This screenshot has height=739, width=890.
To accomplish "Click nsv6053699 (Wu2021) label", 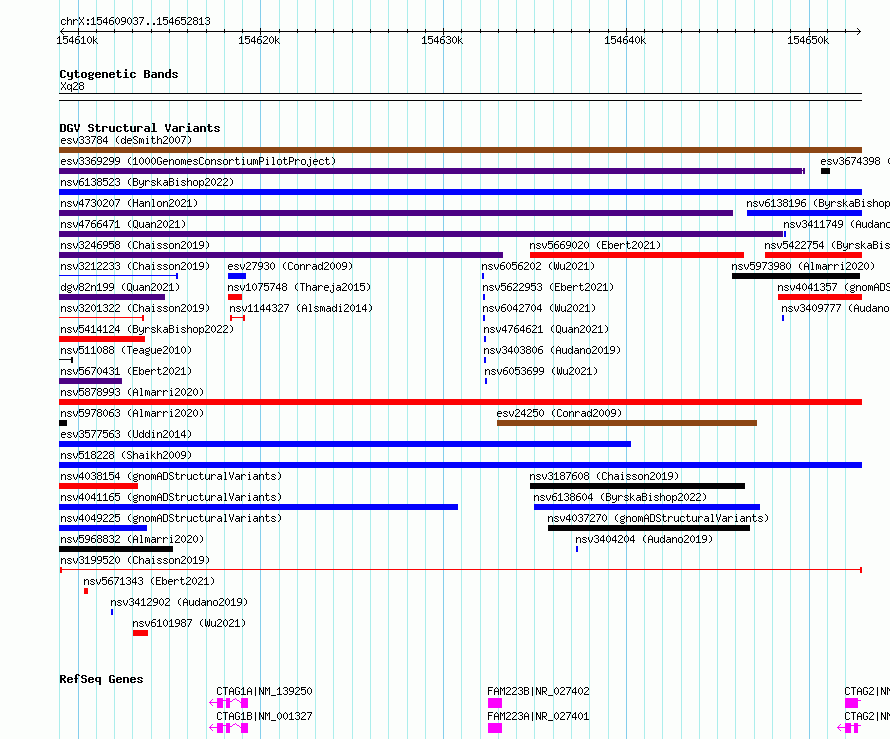I will 541,371.
